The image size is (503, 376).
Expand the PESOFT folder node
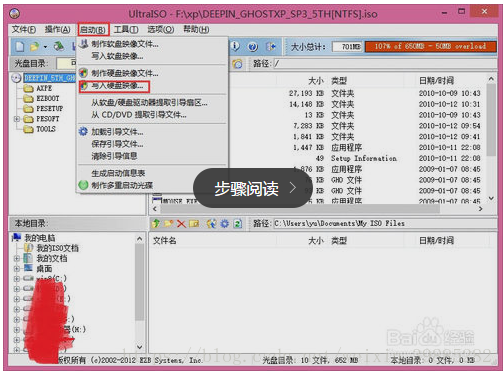(17, 119)
